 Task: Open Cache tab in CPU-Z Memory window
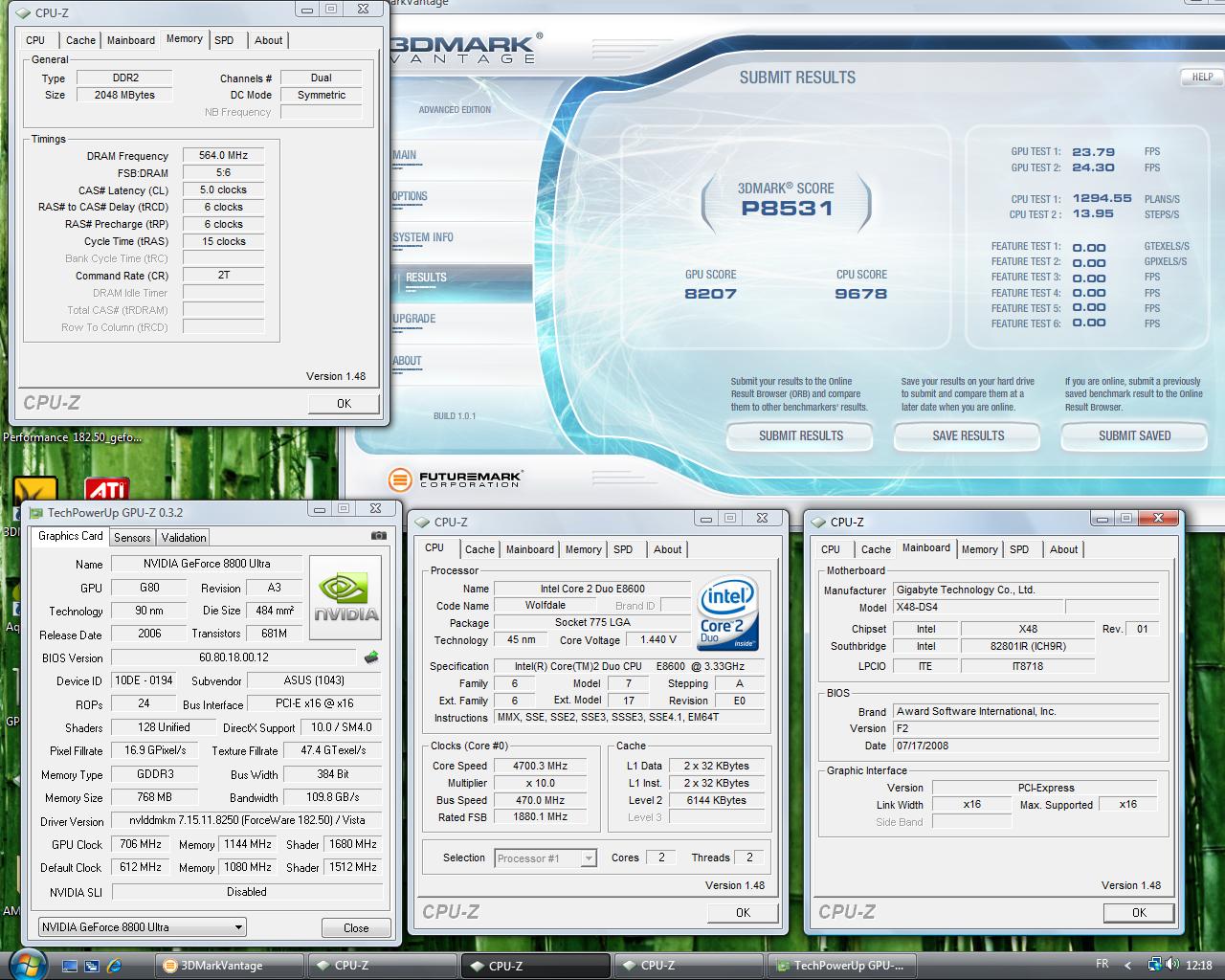[80, 40]
